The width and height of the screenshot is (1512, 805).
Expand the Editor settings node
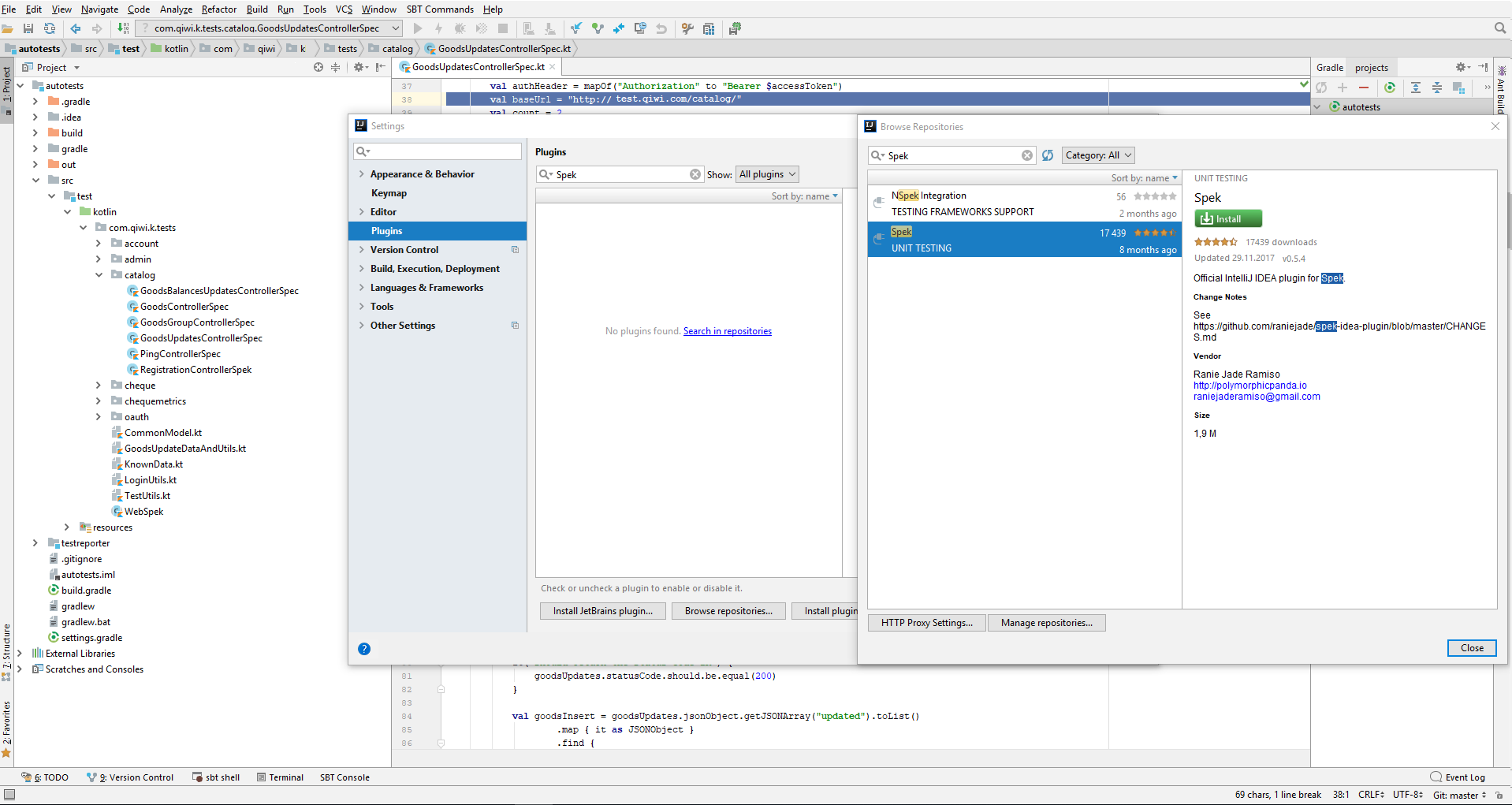pyautogui.click(x=362, y=212)
